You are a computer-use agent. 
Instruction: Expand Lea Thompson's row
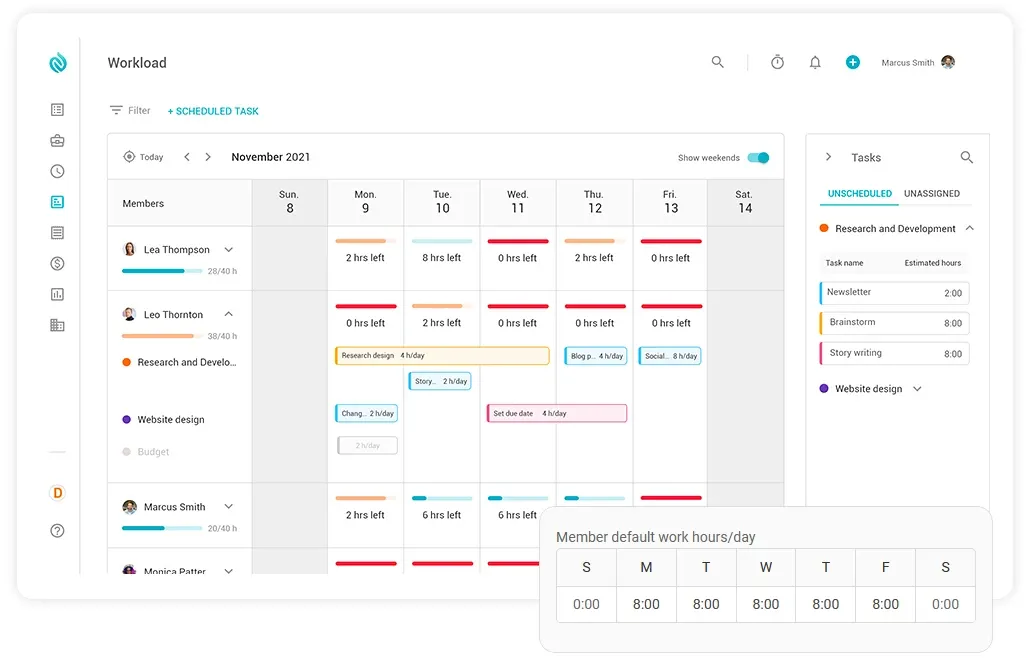[x=228, y=249]
